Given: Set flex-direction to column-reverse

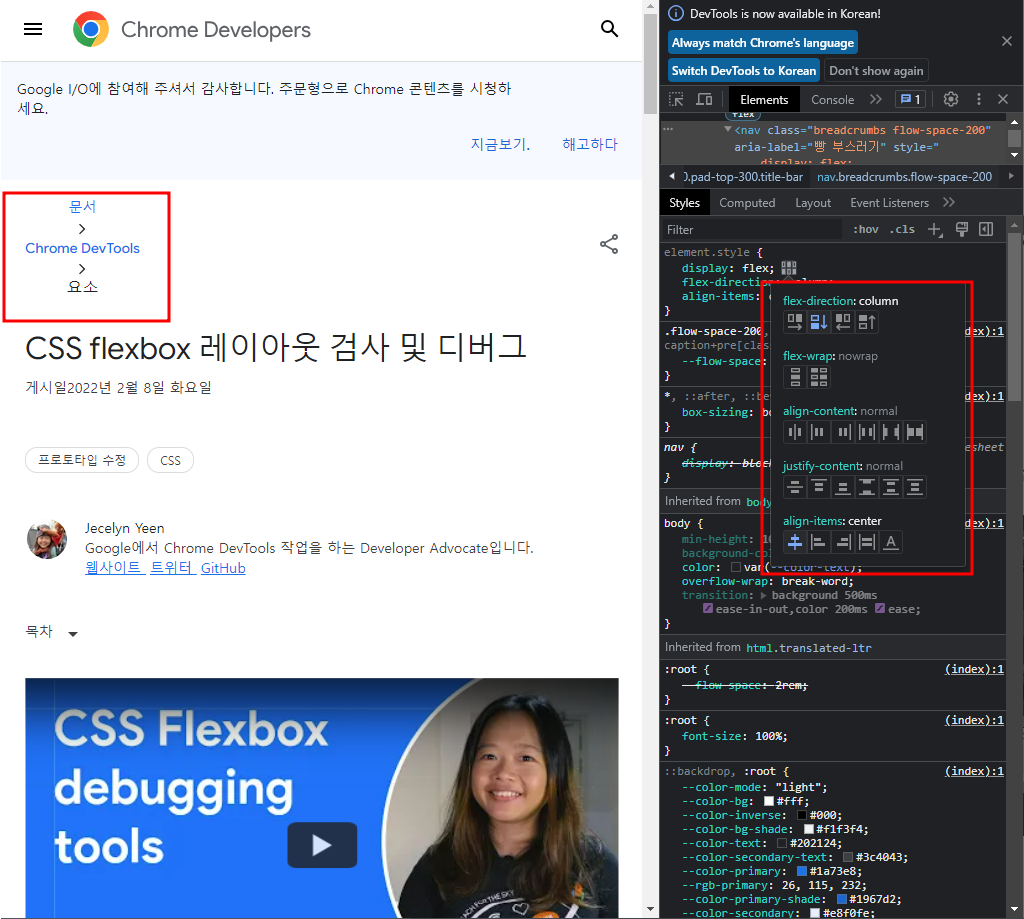Looking at the screenshot, I should pos(867,322).
